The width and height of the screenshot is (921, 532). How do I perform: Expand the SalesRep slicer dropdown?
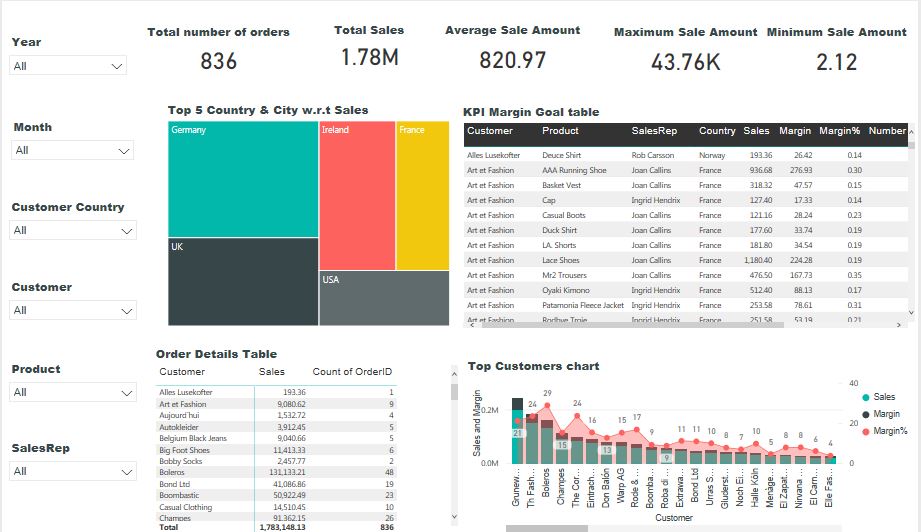(72, 472)
